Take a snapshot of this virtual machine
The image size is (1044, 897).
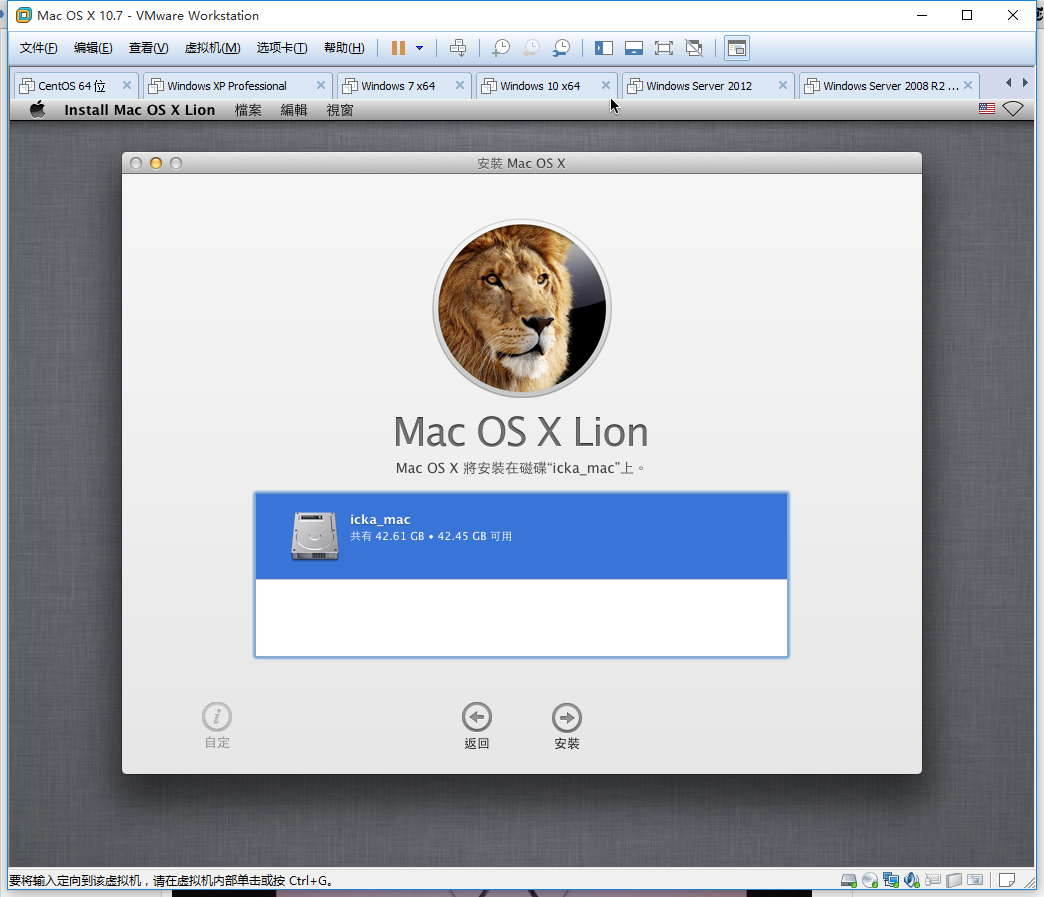501,48
